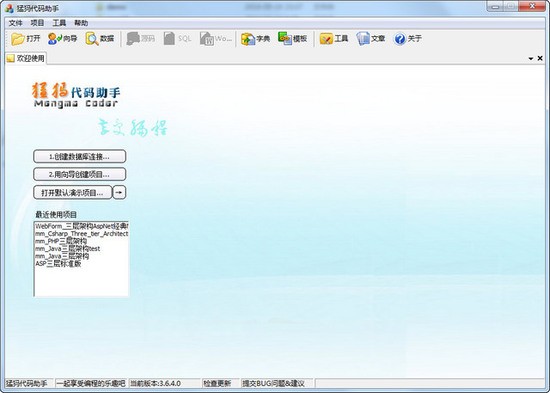Click the 2.用向导创建项目 button
Screen dimensions: 550x393
point(80,174)
